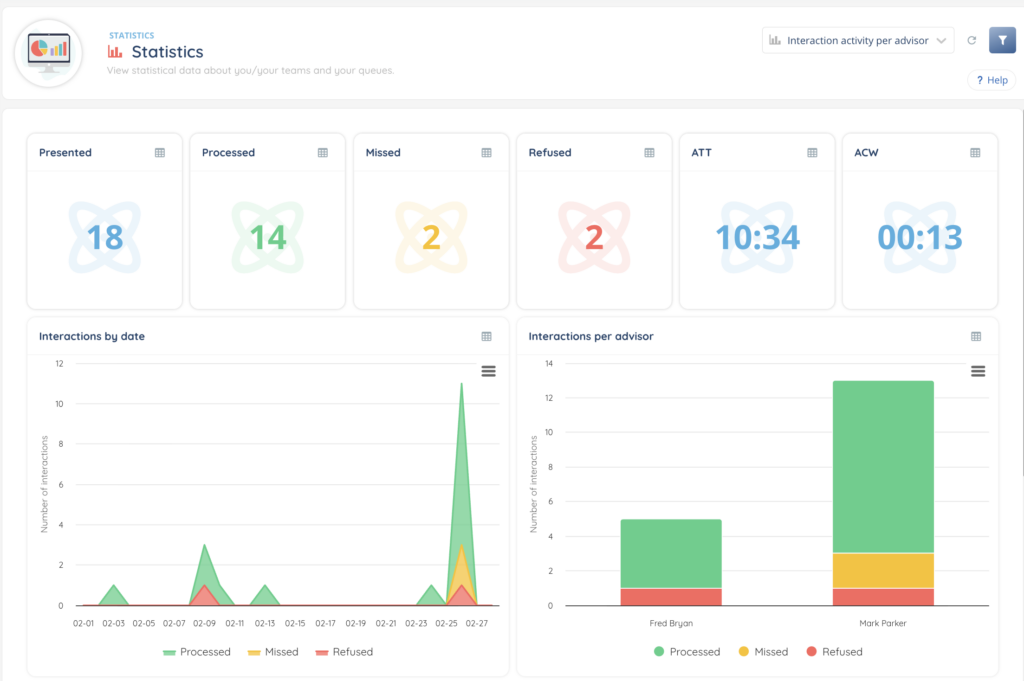This screenshot has height=681, width=1024.
Task: Show data table for ACW card
Action: coord(975,153)
